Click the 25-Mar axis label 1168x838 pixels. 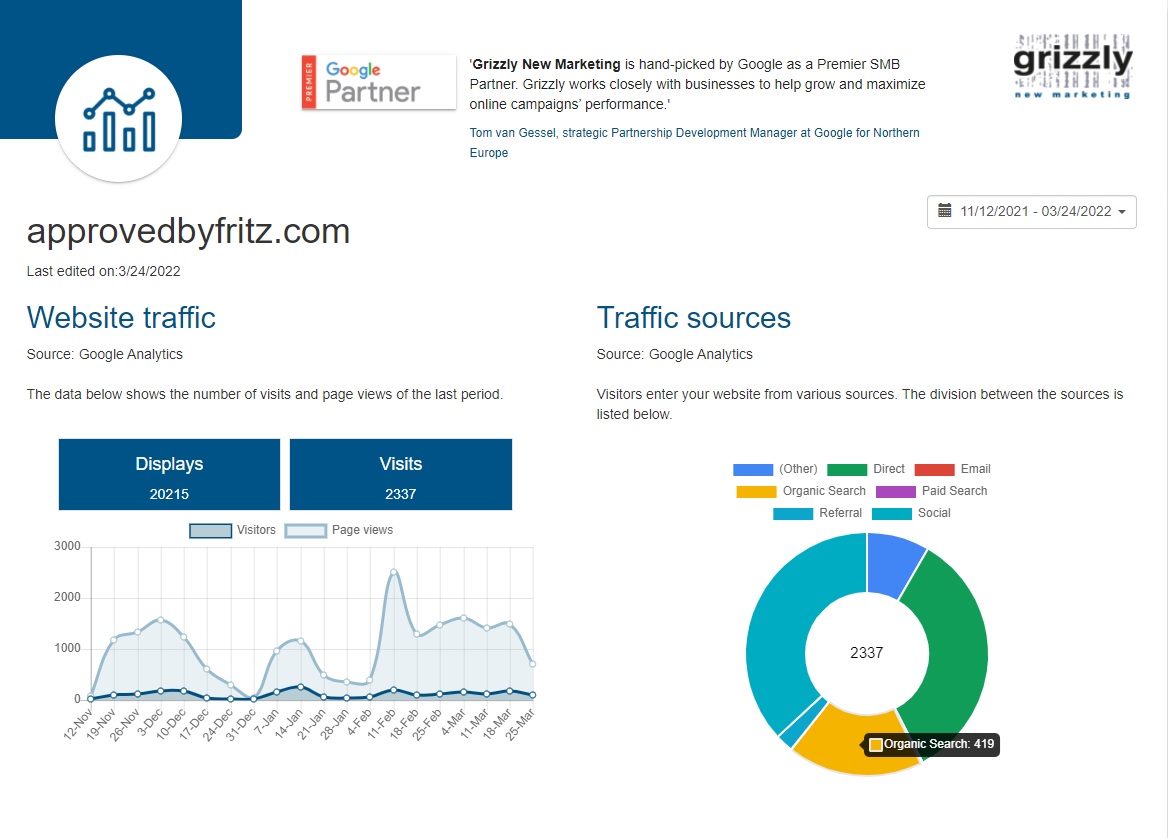[520, 724]
